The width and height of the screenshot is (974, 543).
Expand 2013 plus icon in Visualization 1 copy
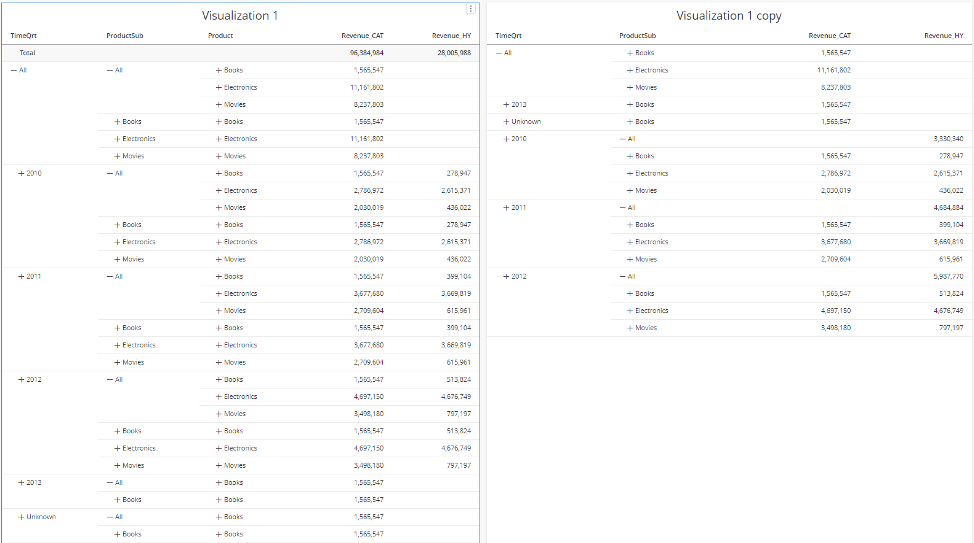tap(507, 105)
